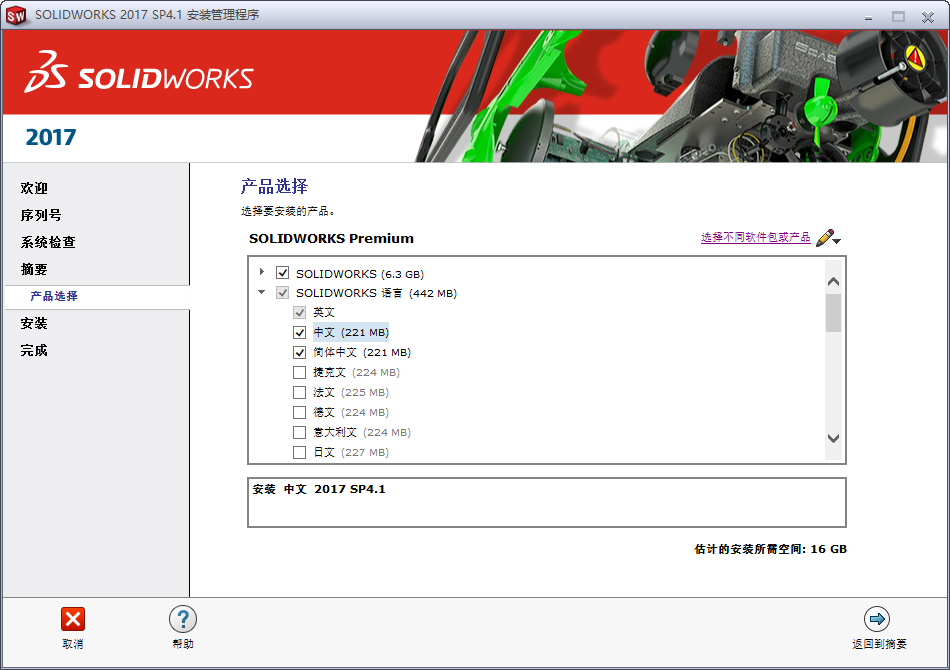The image size is (950, 670).
Task: Close the installation manager window
Action: coord(928,17)
